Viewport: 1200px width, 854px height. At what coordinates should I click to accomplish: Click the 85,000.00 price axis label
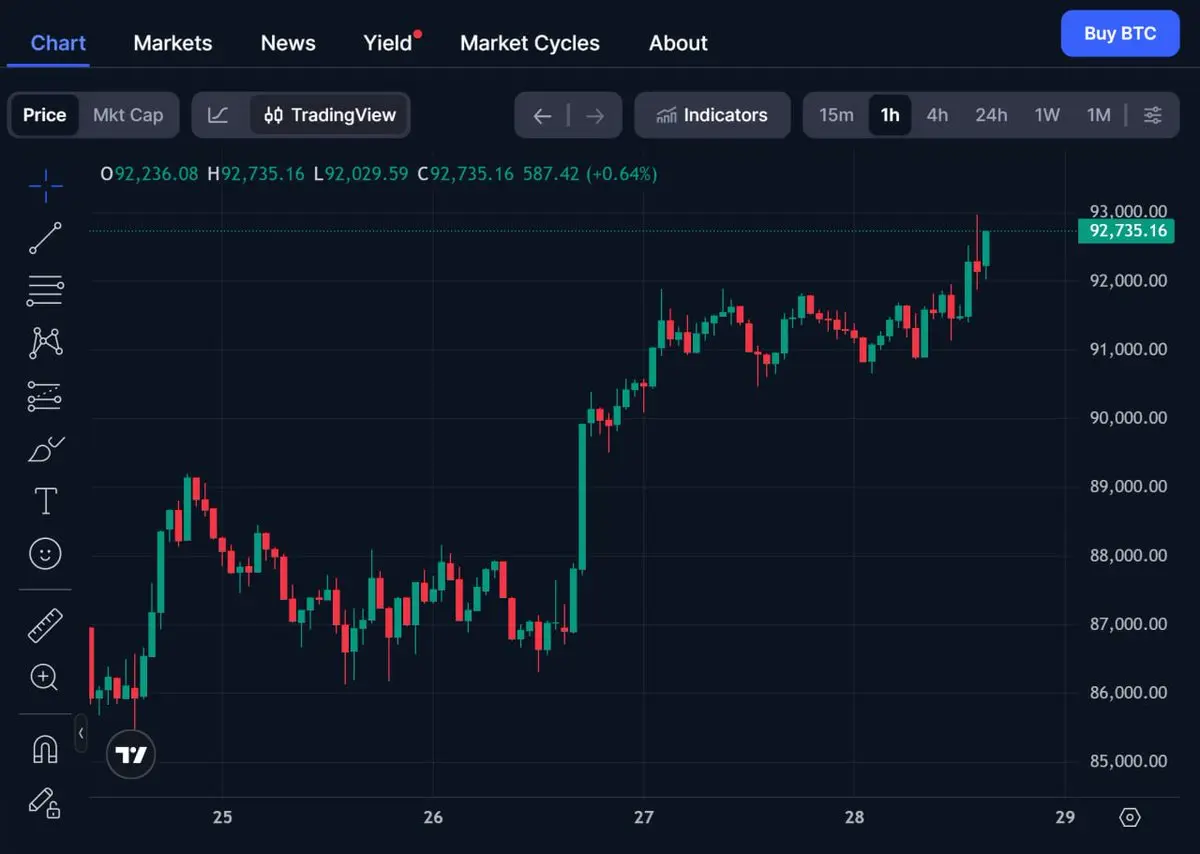[x=1128, y=761]
